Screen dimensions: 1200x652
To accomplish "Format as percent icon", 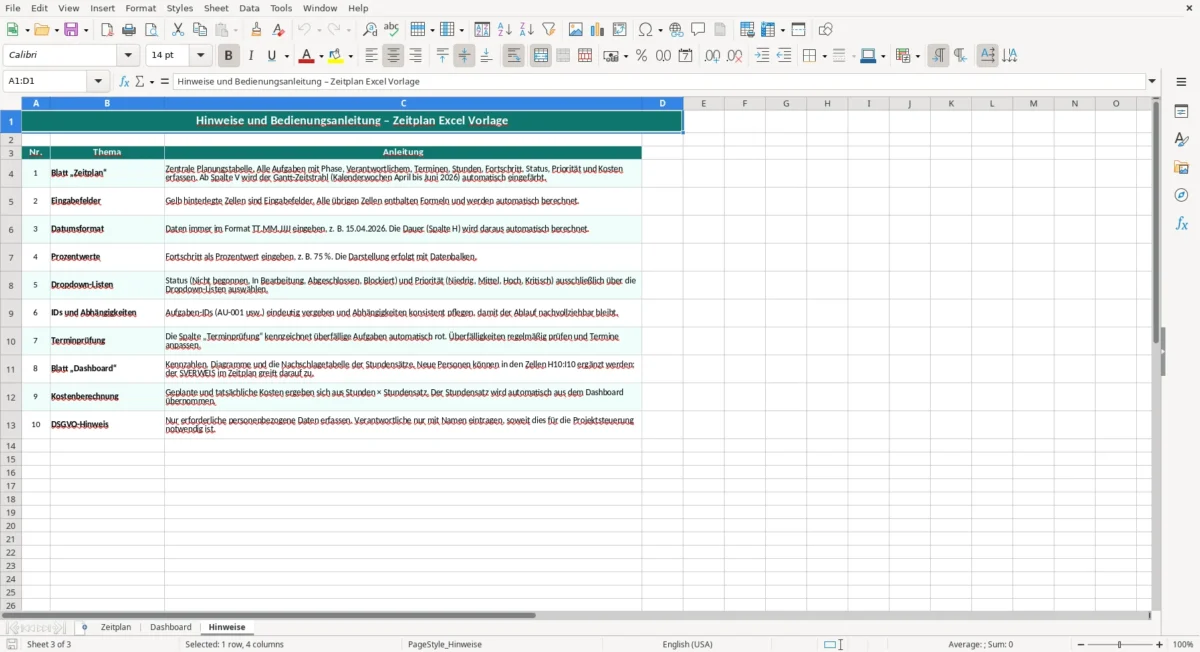I will click(641, 56).
